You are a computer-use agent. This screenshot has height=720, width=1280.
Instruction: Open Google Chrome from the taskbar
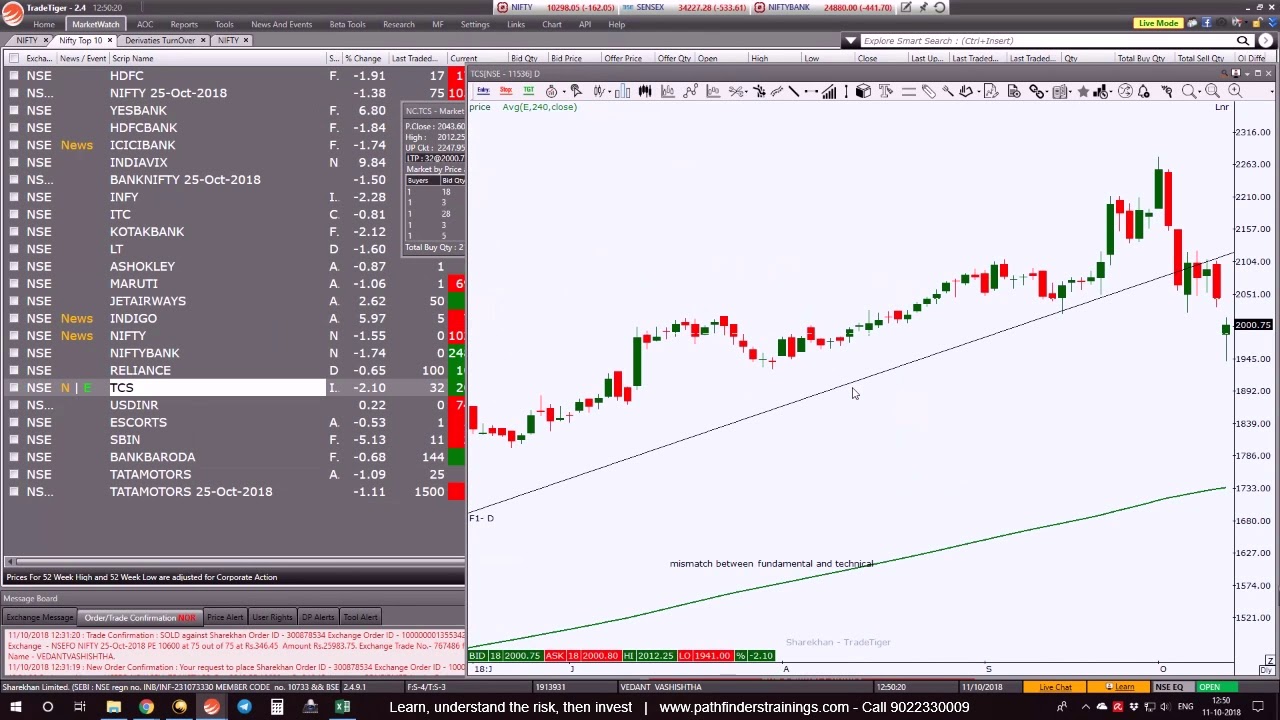pos(146,707)
